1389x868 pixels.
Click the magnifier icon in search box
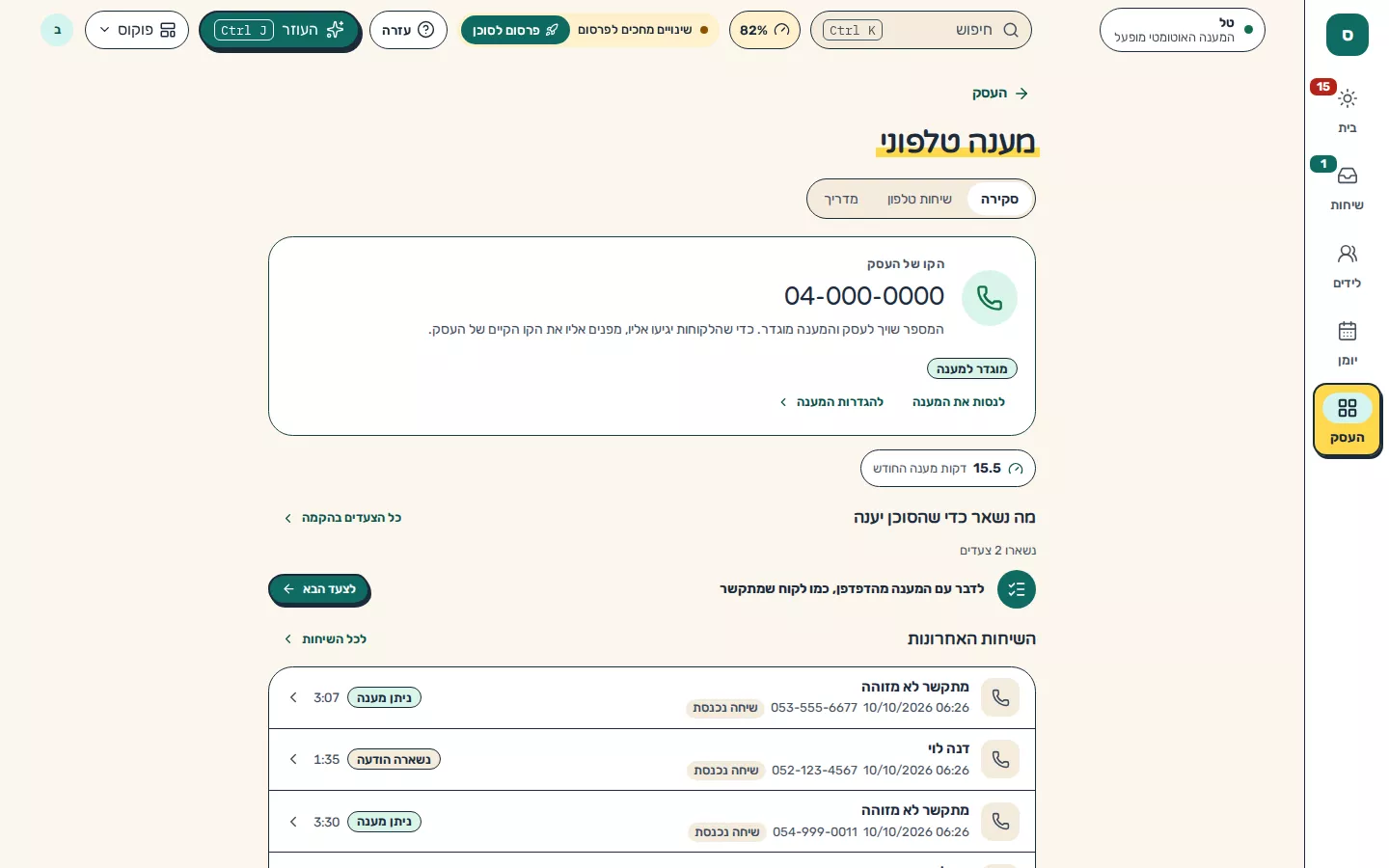(x=1010, y=30)
